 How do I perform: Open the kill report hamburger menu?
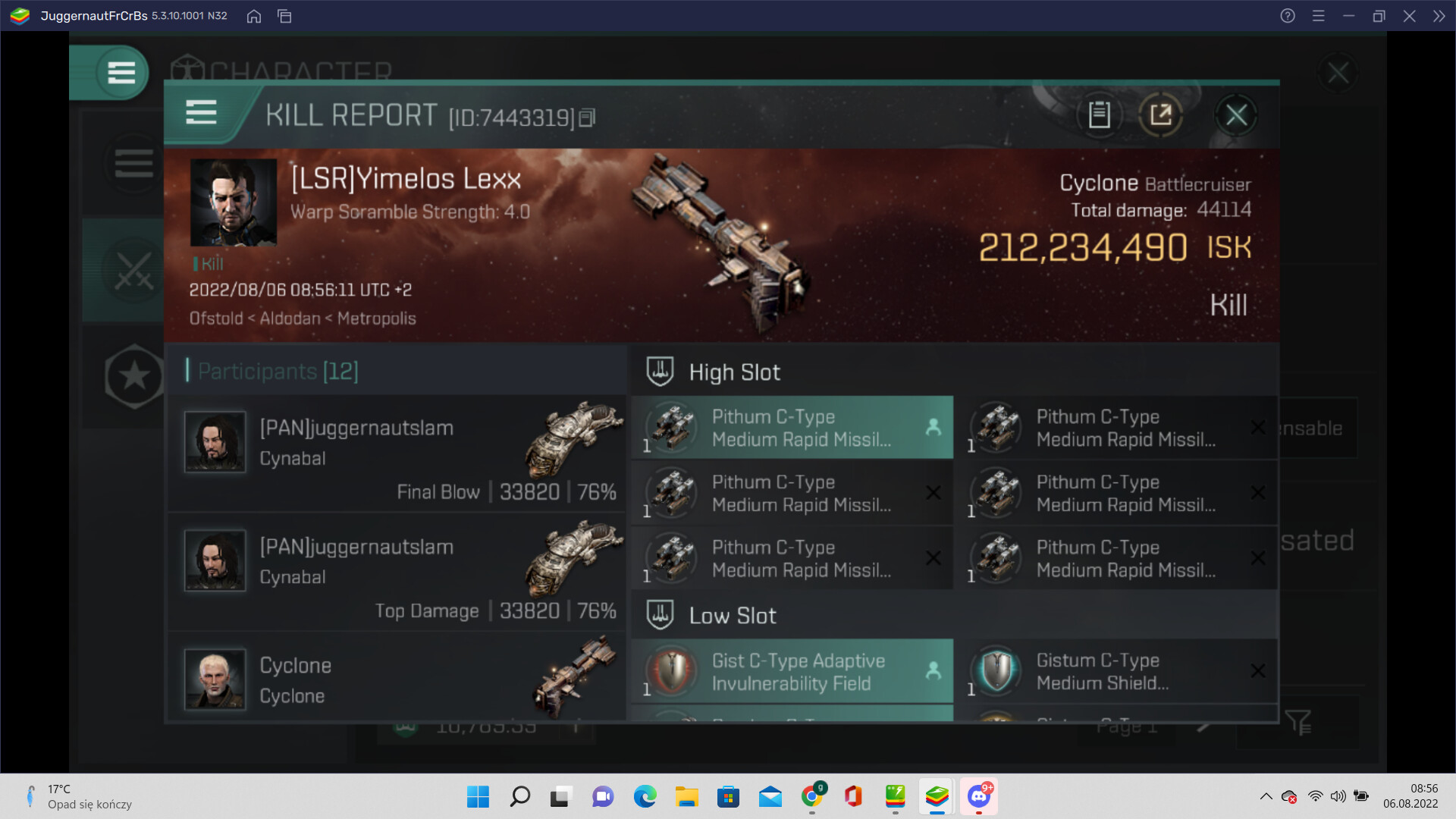(201, 112)
